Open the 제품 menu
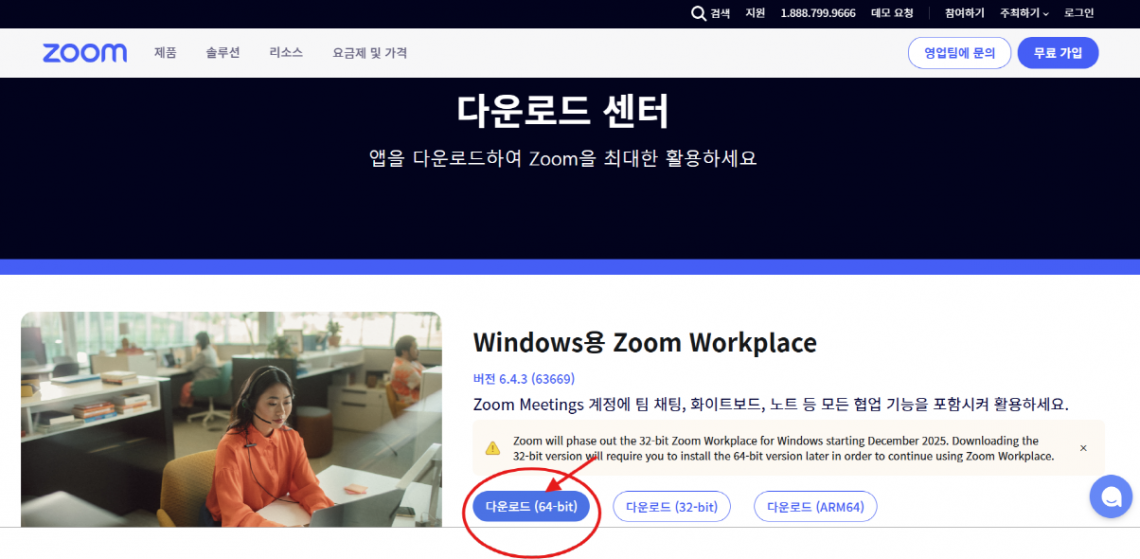Image resolution: width=1140 pixels, height=559 pixels. coord(165,53)
